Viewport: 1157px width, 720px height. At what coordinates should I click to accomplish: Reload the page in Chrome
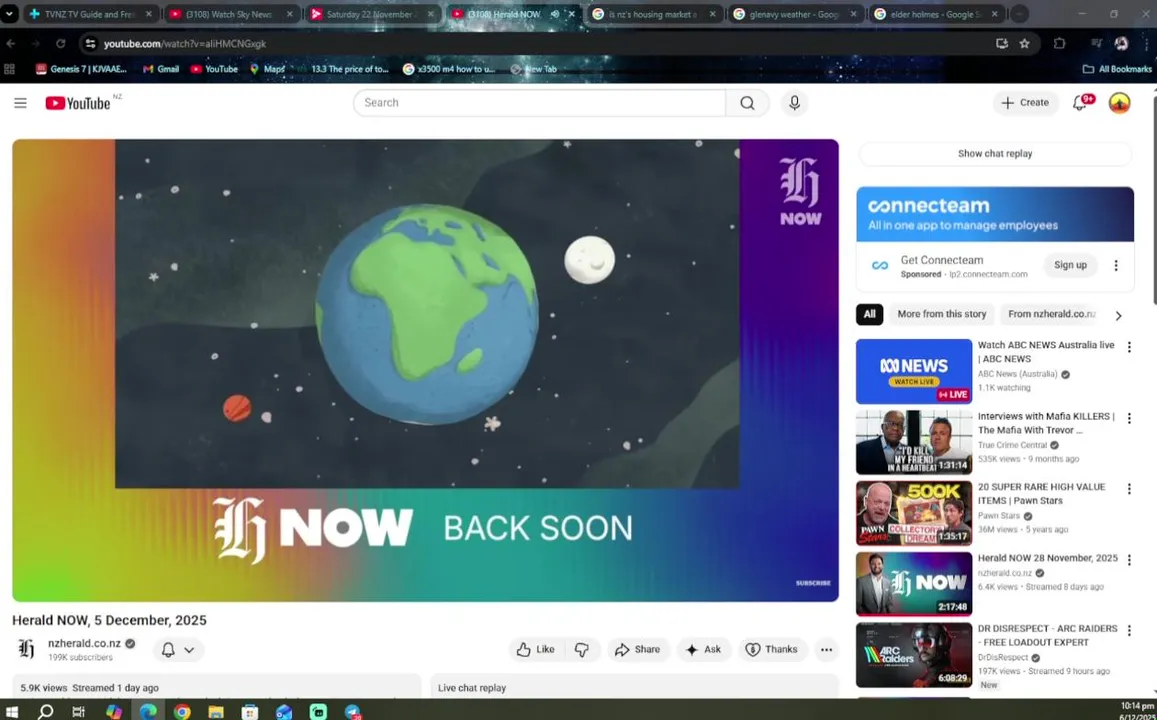pos(61,44)
